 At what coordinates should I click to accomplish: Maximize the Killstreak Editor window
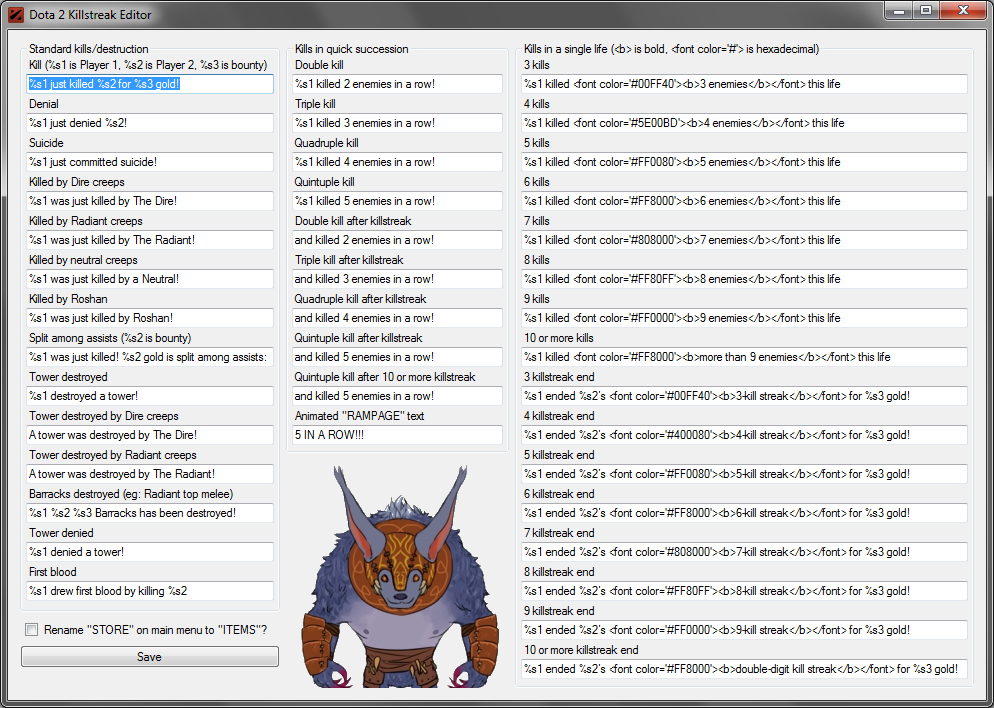926,10
